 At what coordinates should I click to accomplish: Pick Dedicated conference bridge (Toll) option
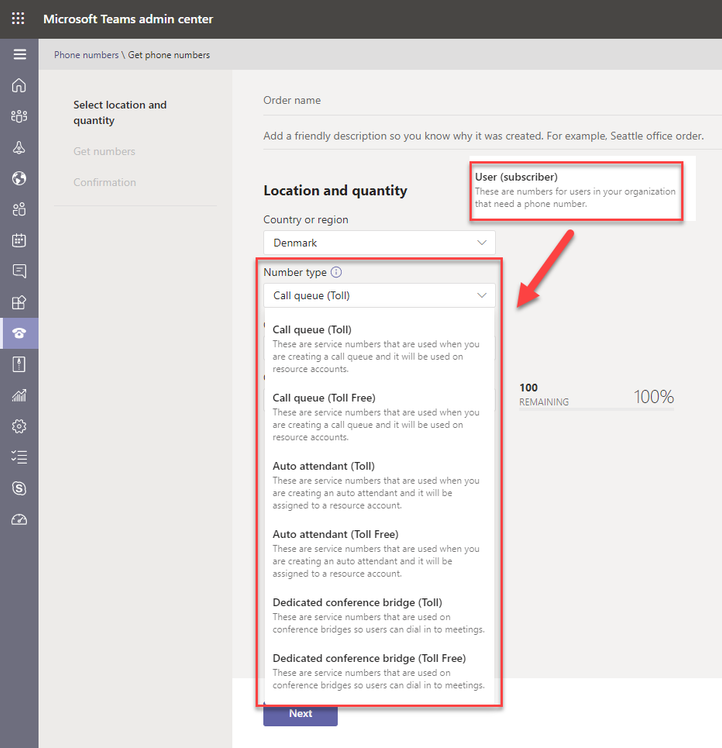(379, 615)
